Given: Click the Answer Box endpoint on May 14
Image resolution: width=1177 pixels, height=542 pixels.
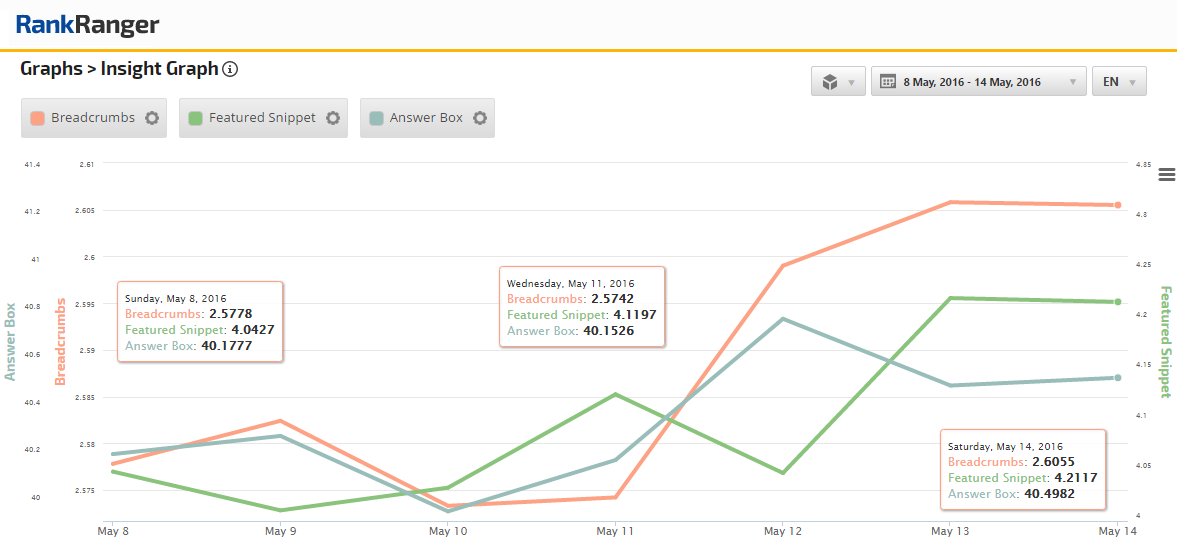Looking at the screenshot, I should [x=1118, y=378].
